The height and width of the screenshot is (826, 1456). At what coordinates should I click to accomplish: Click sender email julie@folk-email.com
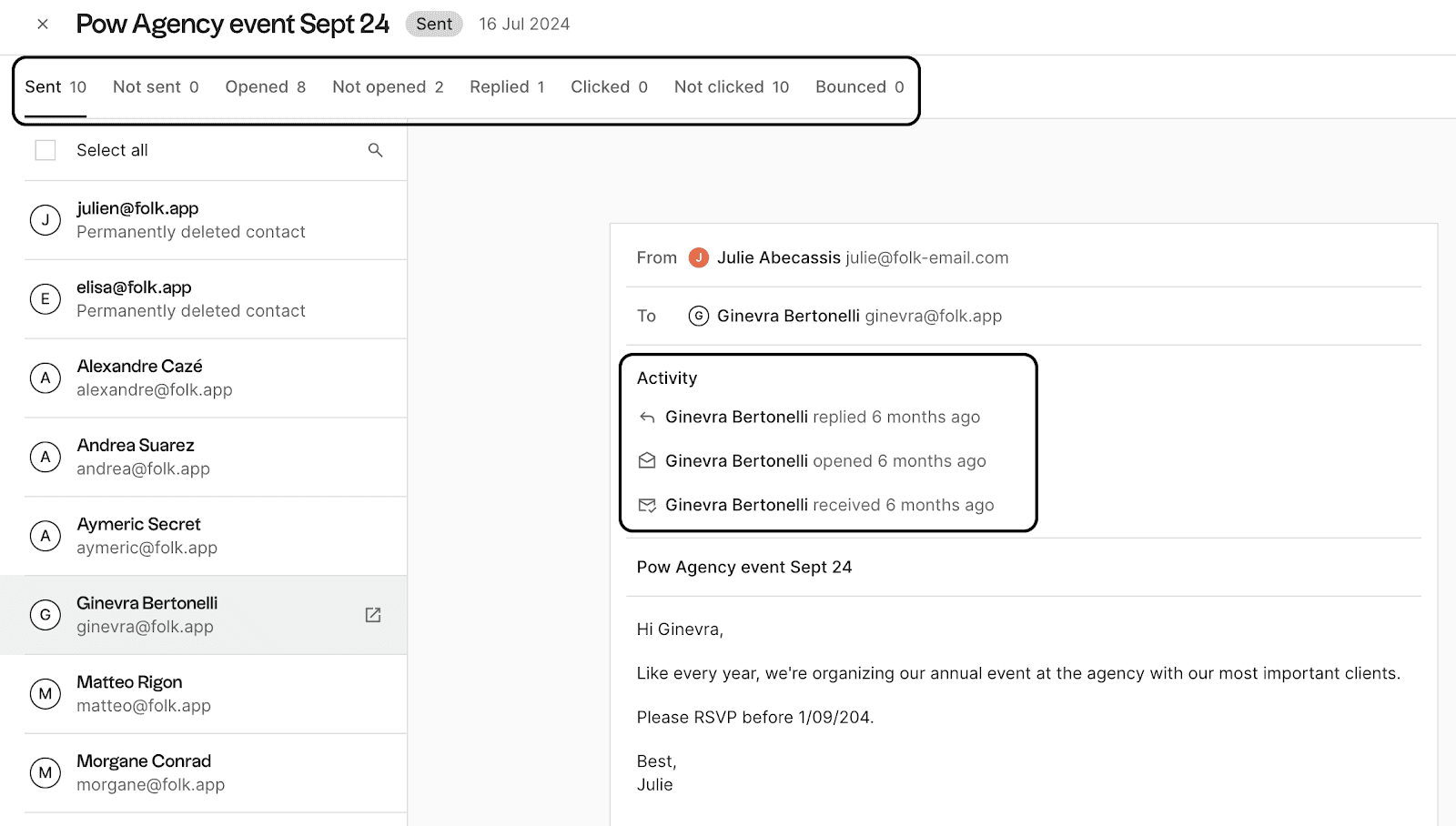pos(927,258)
